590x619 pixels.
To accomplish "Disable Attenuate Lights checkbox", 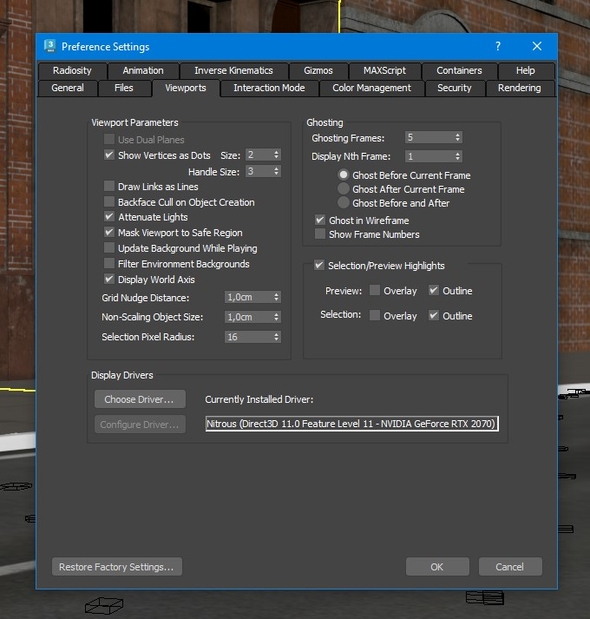I will coord(109,217).
